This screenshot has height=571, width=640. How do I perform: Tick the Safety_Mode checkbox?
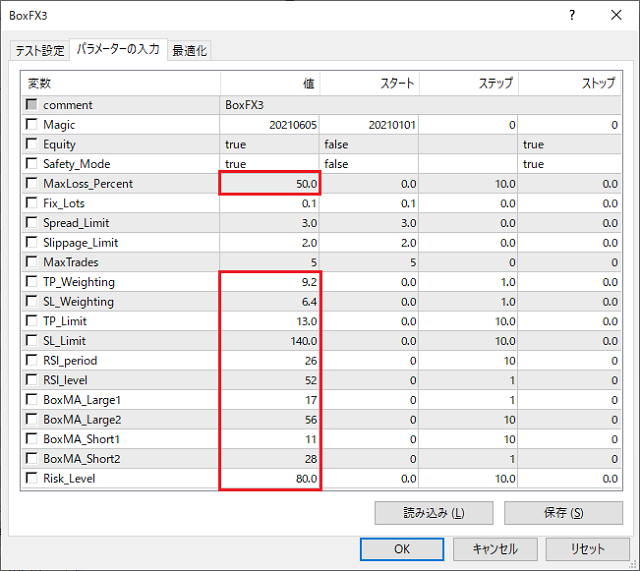31,163
